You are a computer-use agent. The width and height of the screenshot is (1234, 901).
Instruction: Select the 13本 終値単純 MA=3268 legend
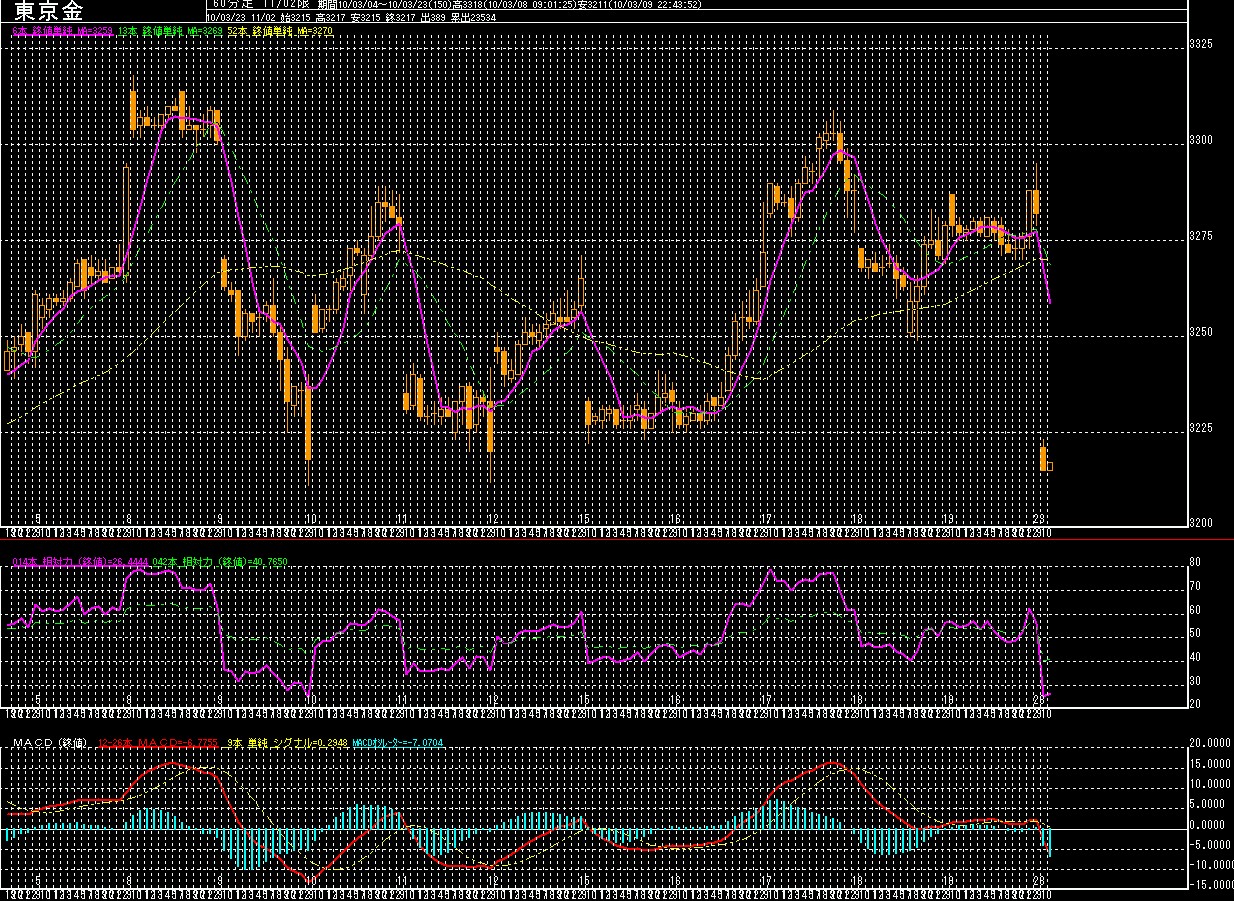point(169,32)
